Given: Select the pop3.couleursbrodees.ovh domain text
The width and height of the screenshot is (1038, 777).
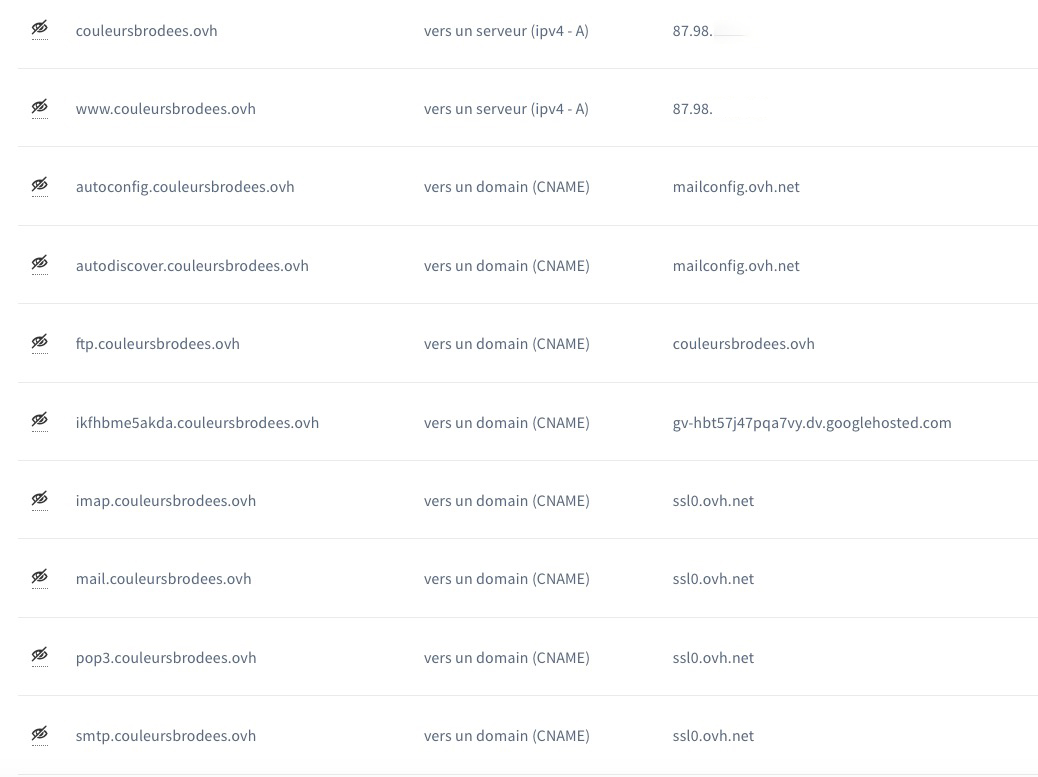Looking at the screenshot, I should [x=165, y=658].
